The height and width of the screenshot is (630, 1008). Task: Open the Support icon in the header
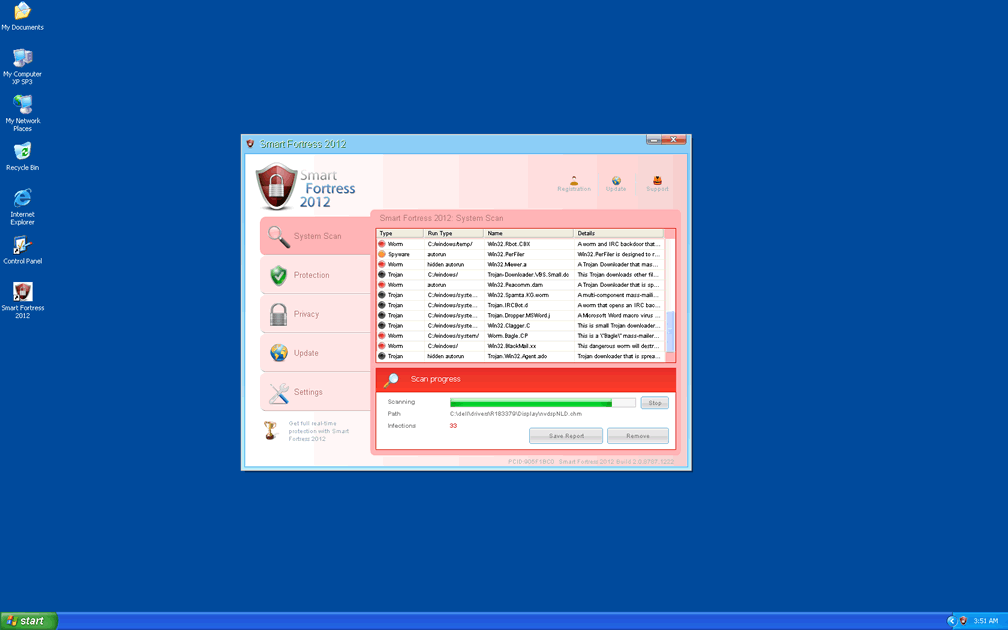click(x=657, y=183)
